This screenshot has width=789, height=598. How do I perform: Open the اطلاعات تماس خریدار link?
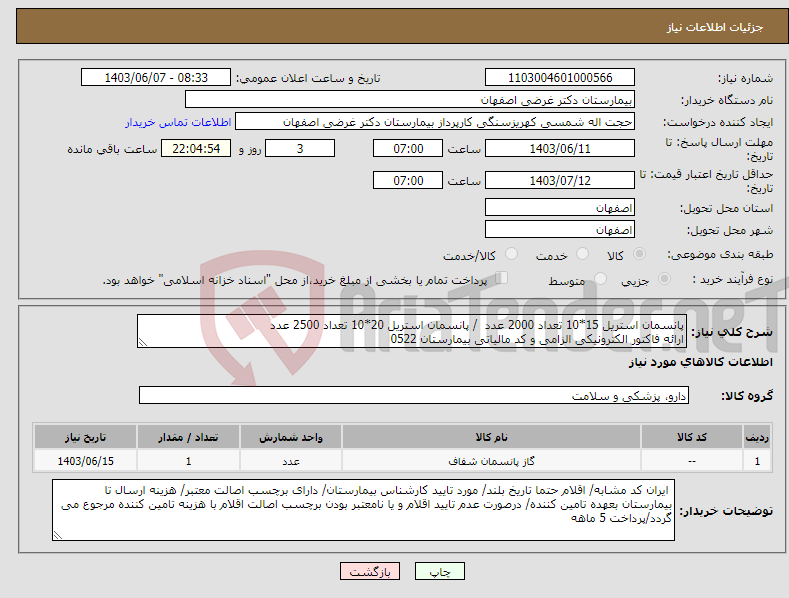coord(178,122)
